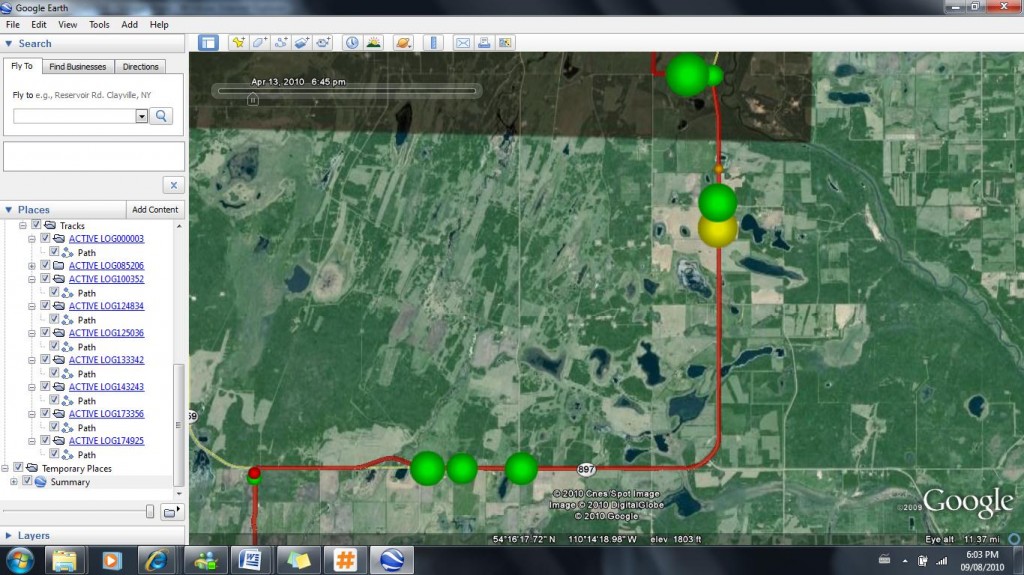This screenshot has height=575, width=1024.
Task: Open Internet Explorer from taskbar
Action: (157, 561)
